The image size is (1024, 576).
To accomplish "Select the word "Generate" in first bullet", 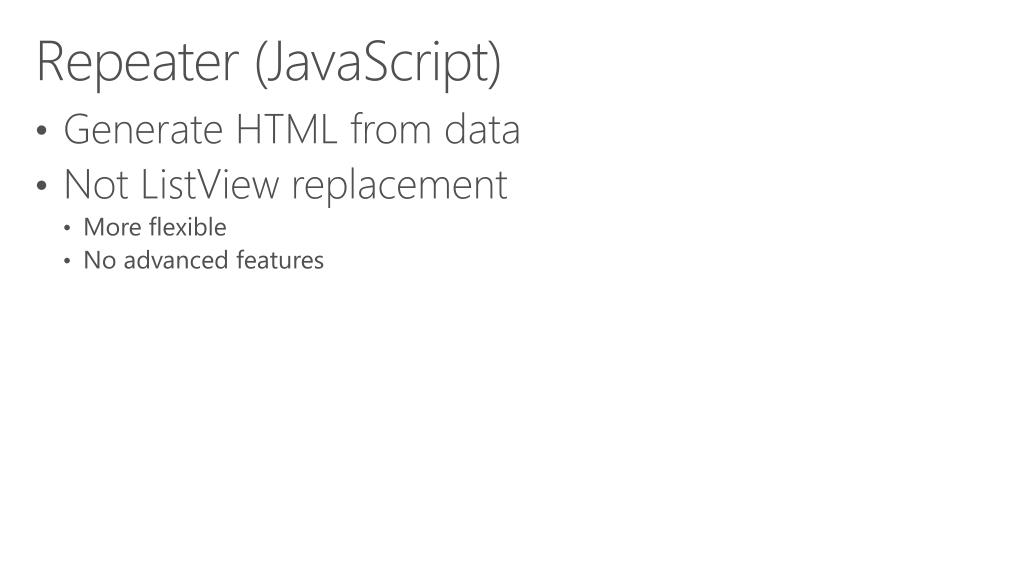I will tap(143, 130).
